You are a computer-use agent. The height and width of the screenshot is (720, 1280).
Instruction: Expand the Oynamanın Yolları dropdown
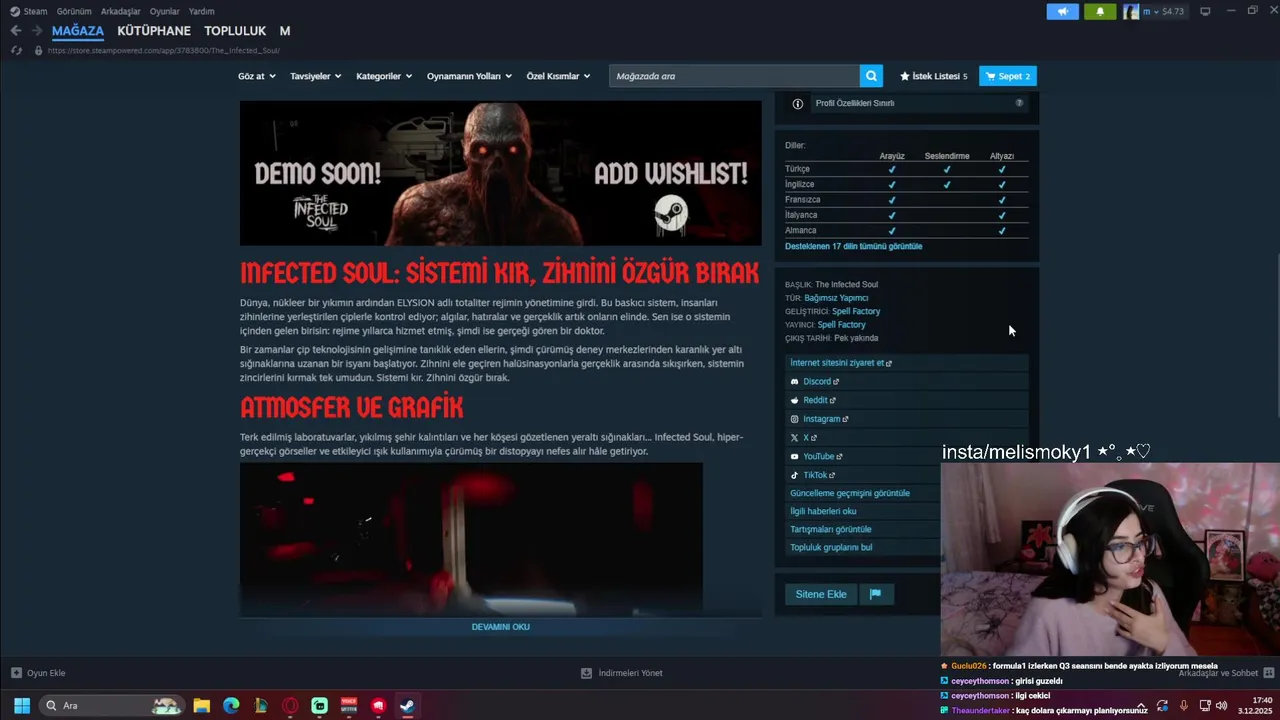(x=469, y=76)
